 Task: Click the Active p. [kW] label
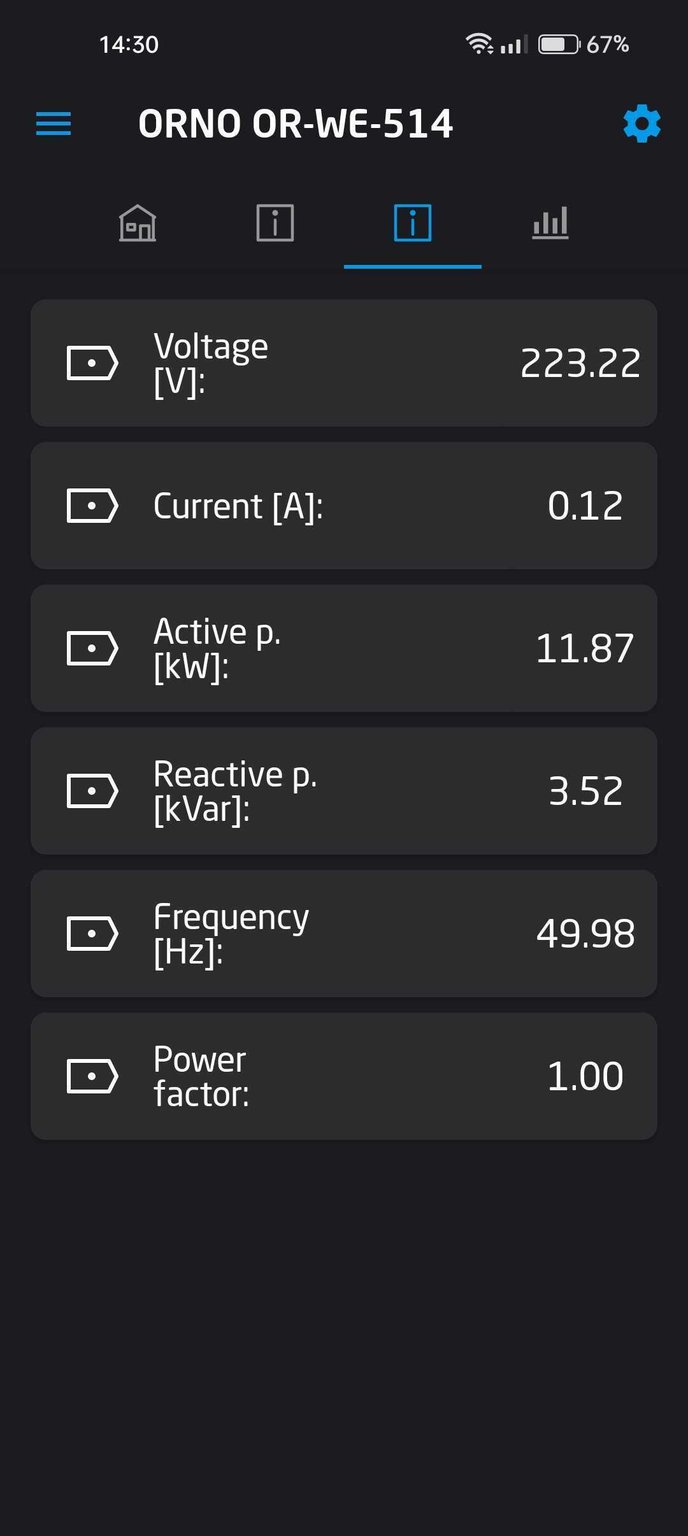217,648
